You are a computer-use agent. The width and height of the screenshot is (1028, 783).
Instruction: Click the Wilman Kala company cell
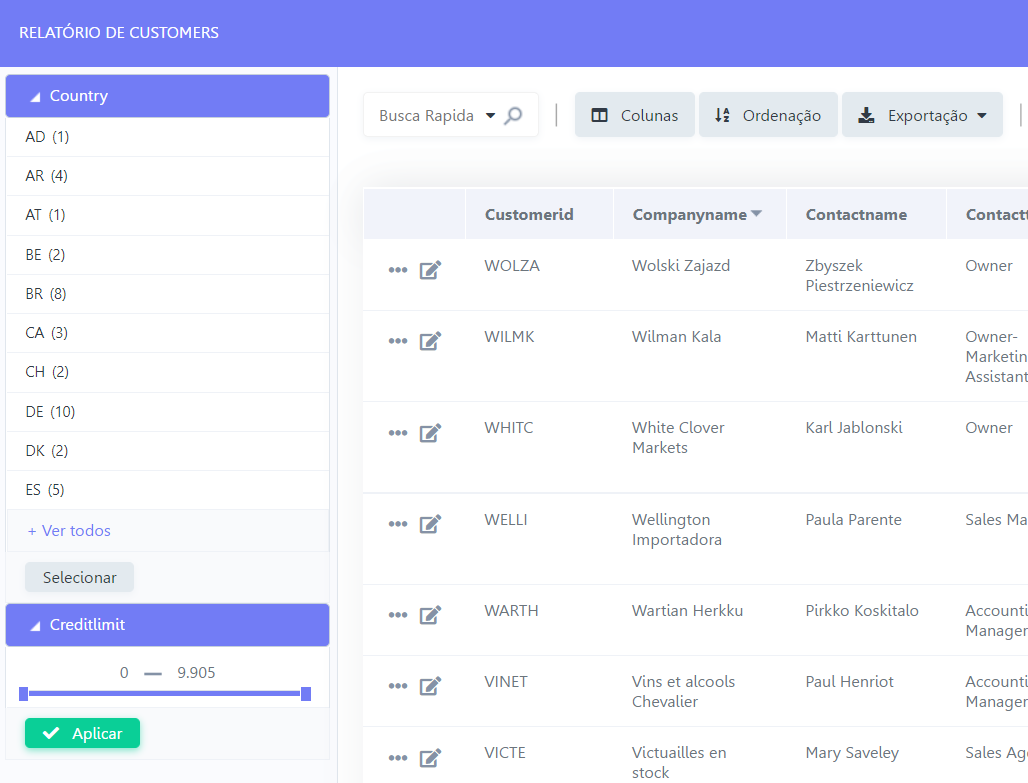point(676,336)
